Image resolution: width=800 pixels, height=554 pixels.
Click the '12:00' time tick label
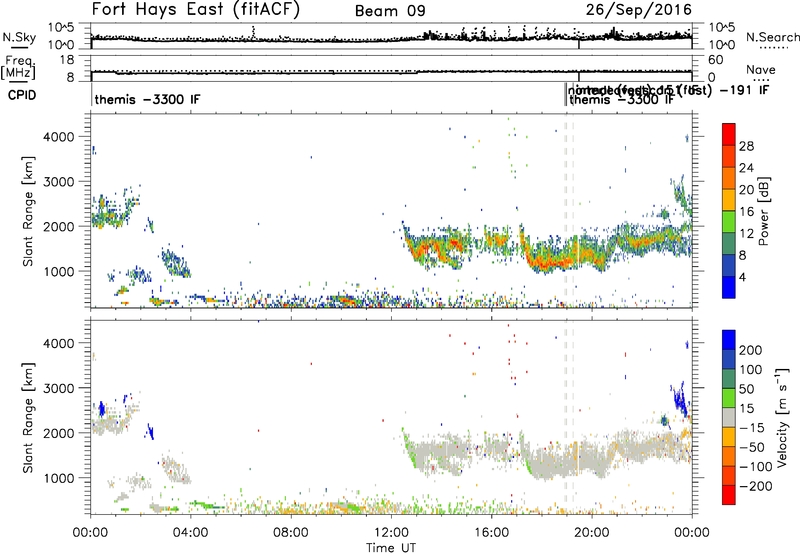(391, 533)
